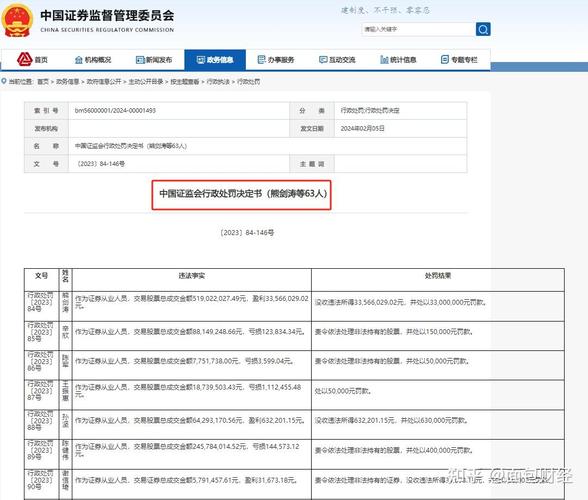The width and height of the screenshot is (588, 500).
Task: Select the highlighted 政务信息 nav tab
Action: pos(215,60)
